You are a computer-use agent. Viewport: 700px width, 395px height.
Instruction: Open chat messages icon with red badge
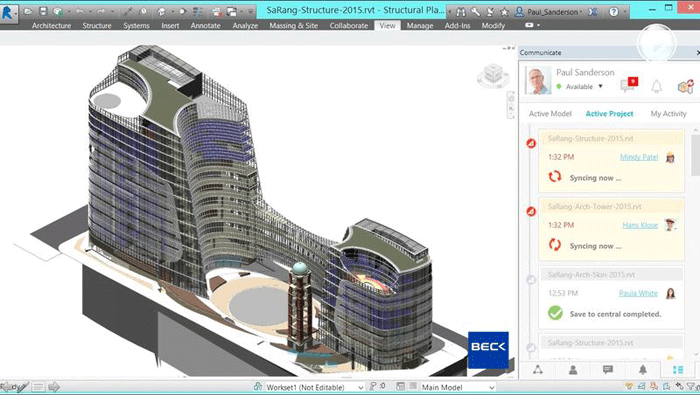629,84
